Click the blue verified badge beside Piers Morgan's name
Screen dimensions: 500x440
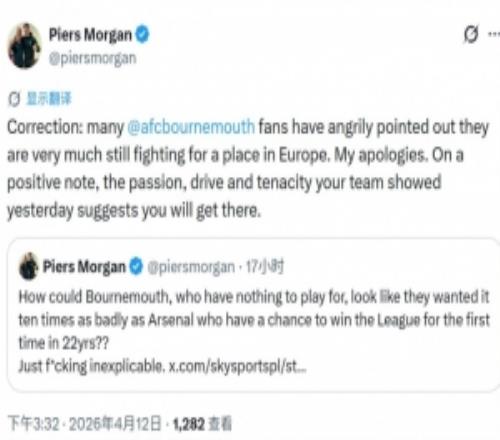click(142, 34)
